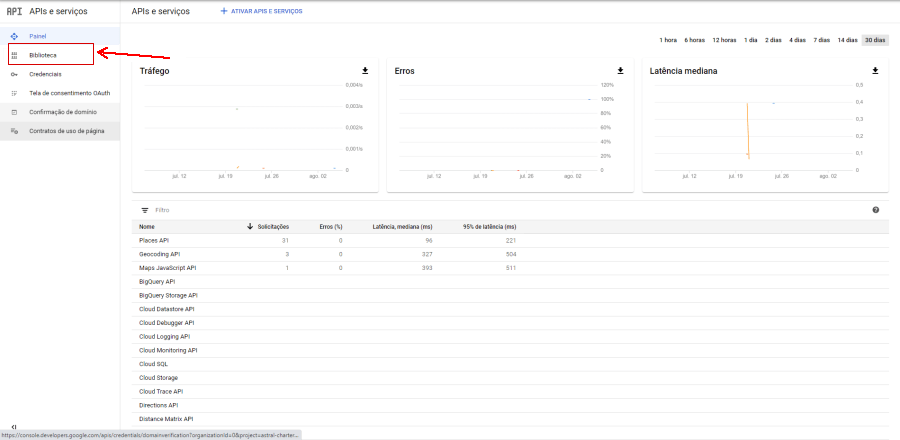Select the 12 horas time range
This screenshot has width=900, height=440.
(x=724, y=40)
